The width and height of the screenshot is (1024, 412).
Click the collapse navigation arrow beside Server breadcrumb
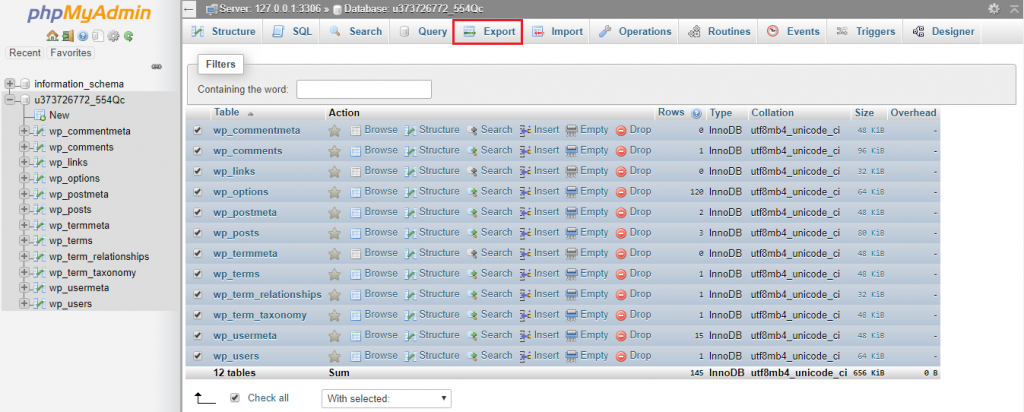(191, 8)
